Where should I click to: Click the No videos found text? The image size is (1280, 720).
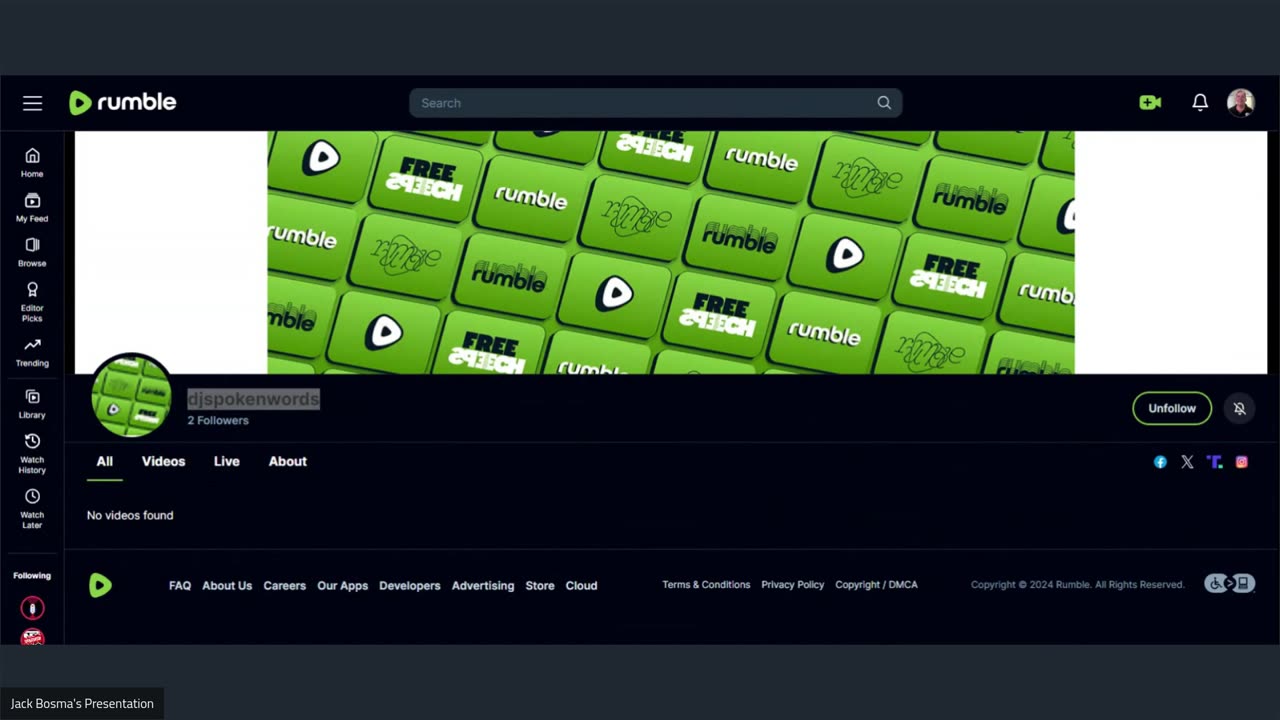click(x=130, y=515)
